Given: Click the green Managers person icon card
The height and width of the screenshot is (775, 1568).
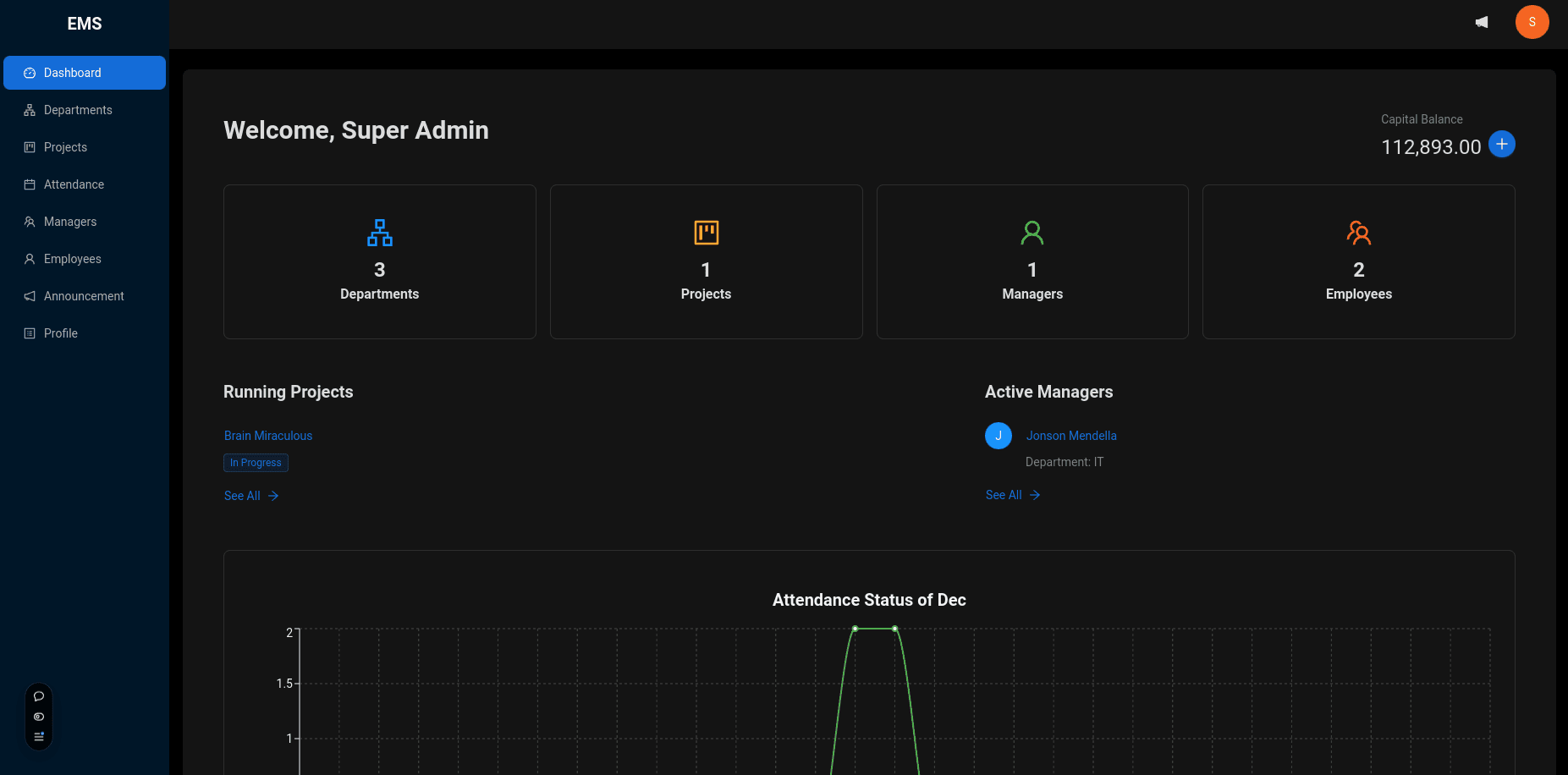Looking at the screenshot, I should [1032, 261].
